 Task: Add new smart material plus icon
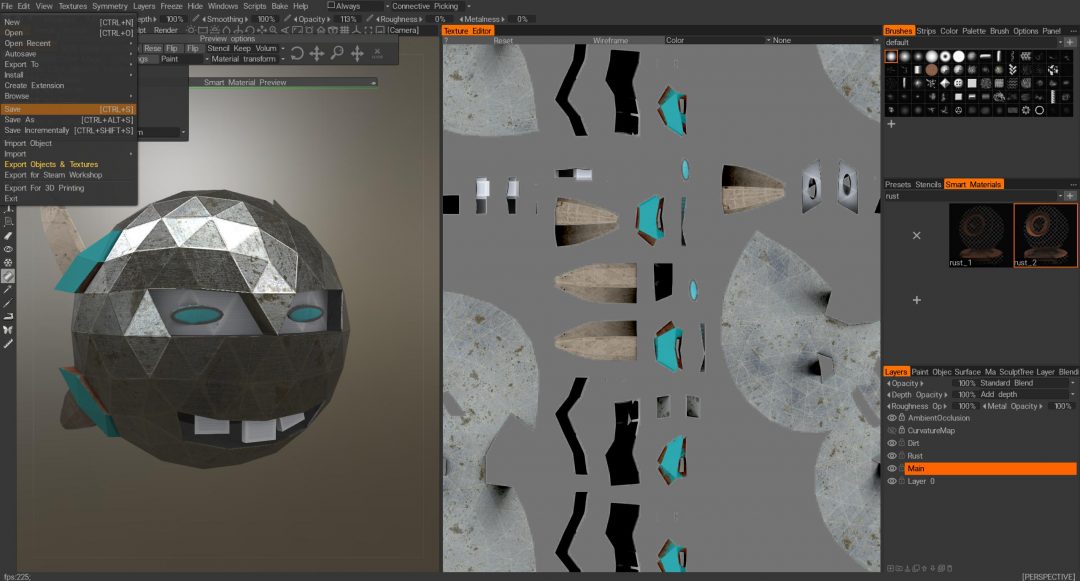(917, 300)
